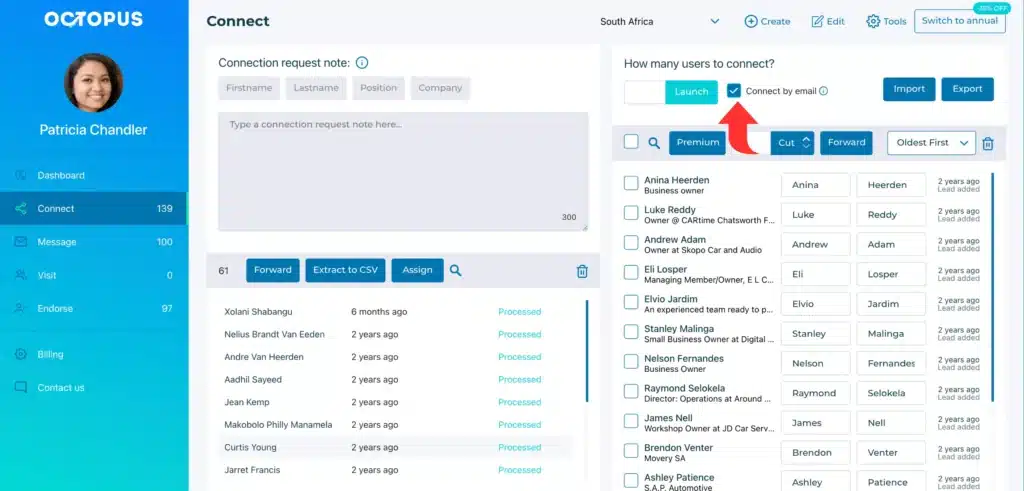Open the South Africa account dropdown
Screen dimensions: 1024x491
point(660,21)
